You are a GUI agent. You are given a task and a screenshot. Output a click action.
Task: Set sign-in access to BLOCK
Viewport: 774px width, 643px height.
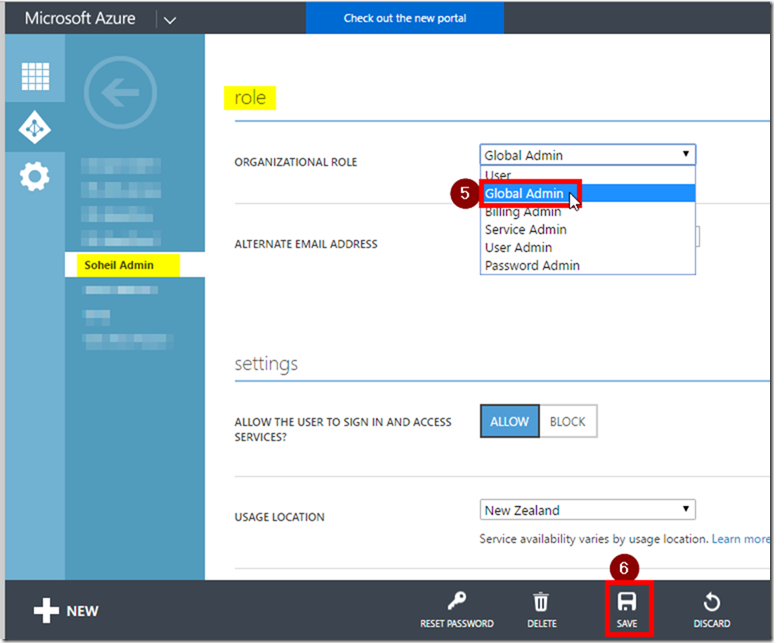[x=568, y=421]
